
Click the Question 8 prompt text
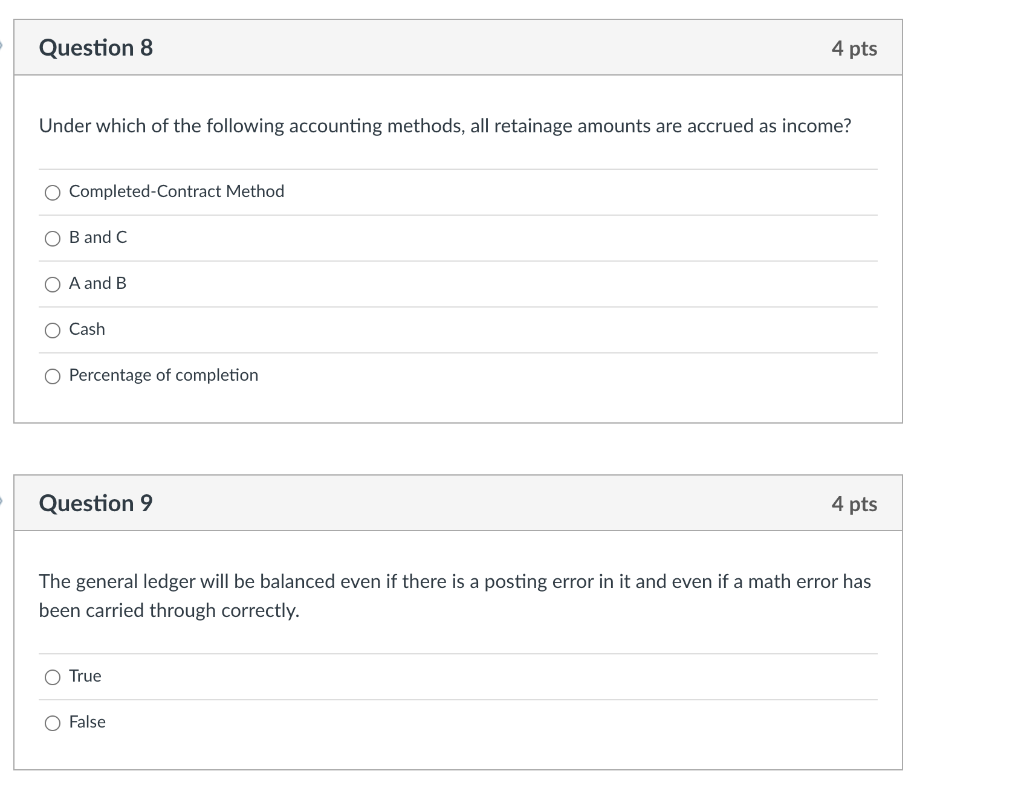[445, 126]
